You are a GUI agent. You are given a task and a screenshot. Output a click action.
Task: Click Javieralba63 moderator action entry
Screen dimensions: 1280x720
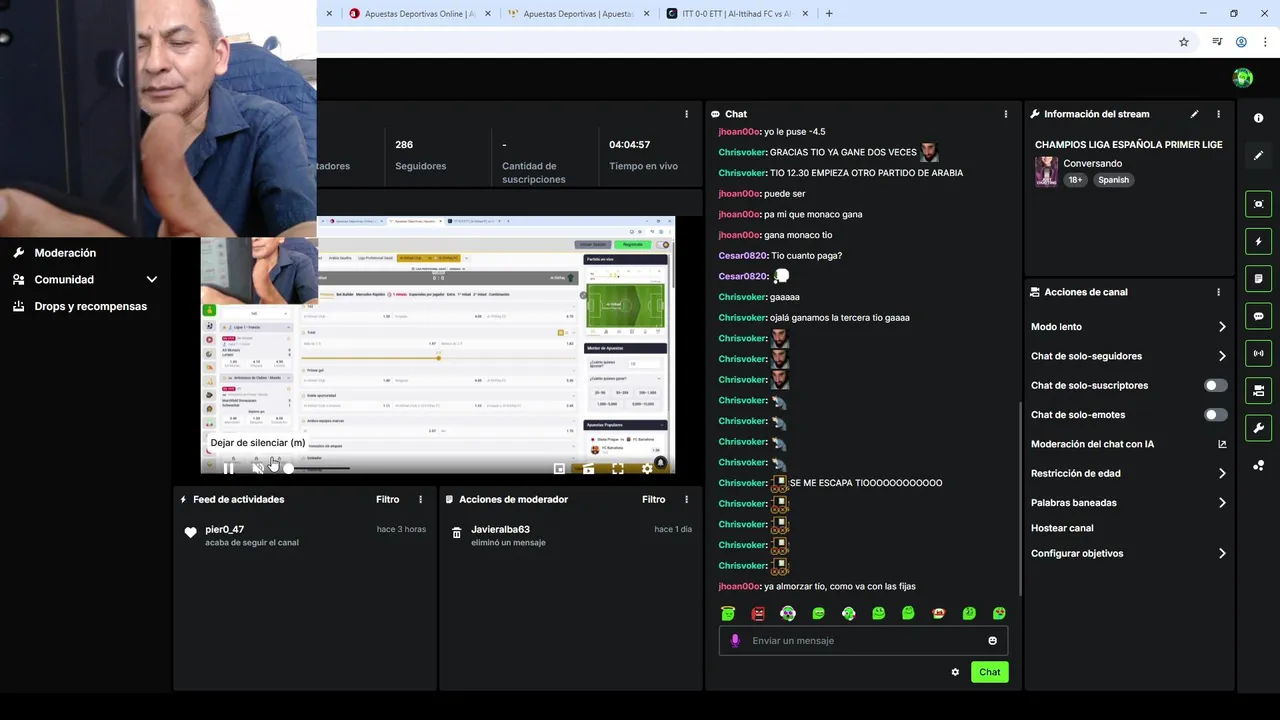(x=571, y=535)
